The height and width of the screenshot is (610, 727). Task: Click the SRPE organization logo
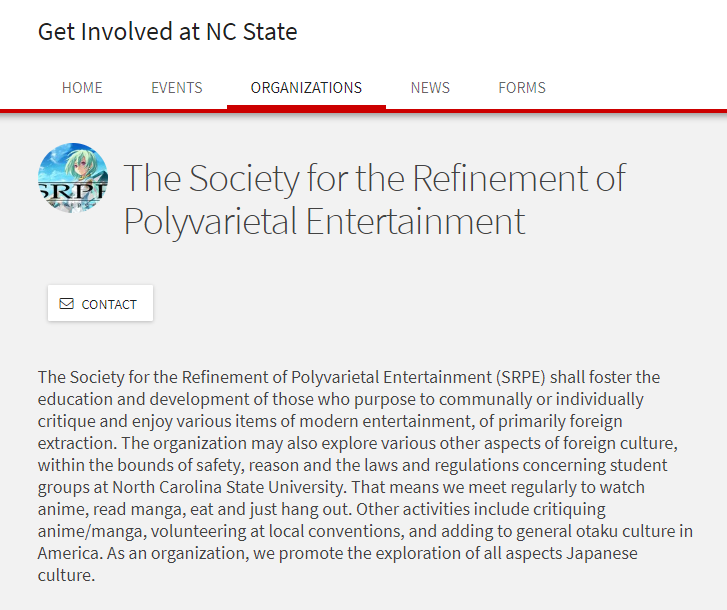tap(73, 178)
